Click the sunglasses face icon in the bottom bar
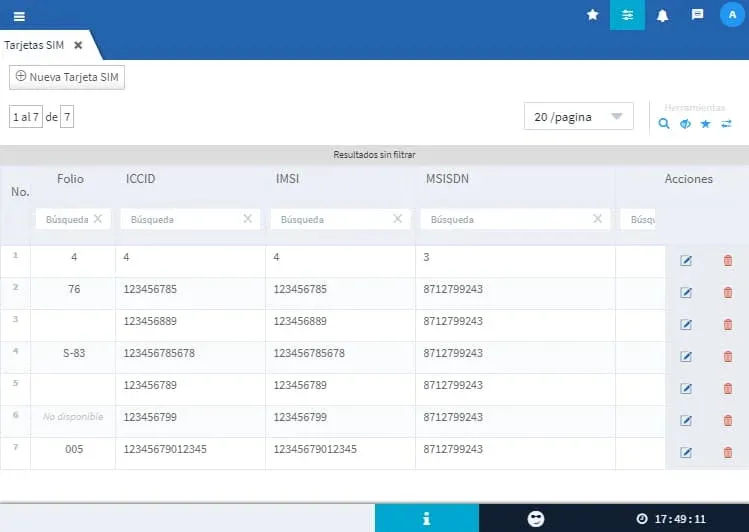Viewport: 749px width, 532px height. pyautogui.click(x=536, y=518)
